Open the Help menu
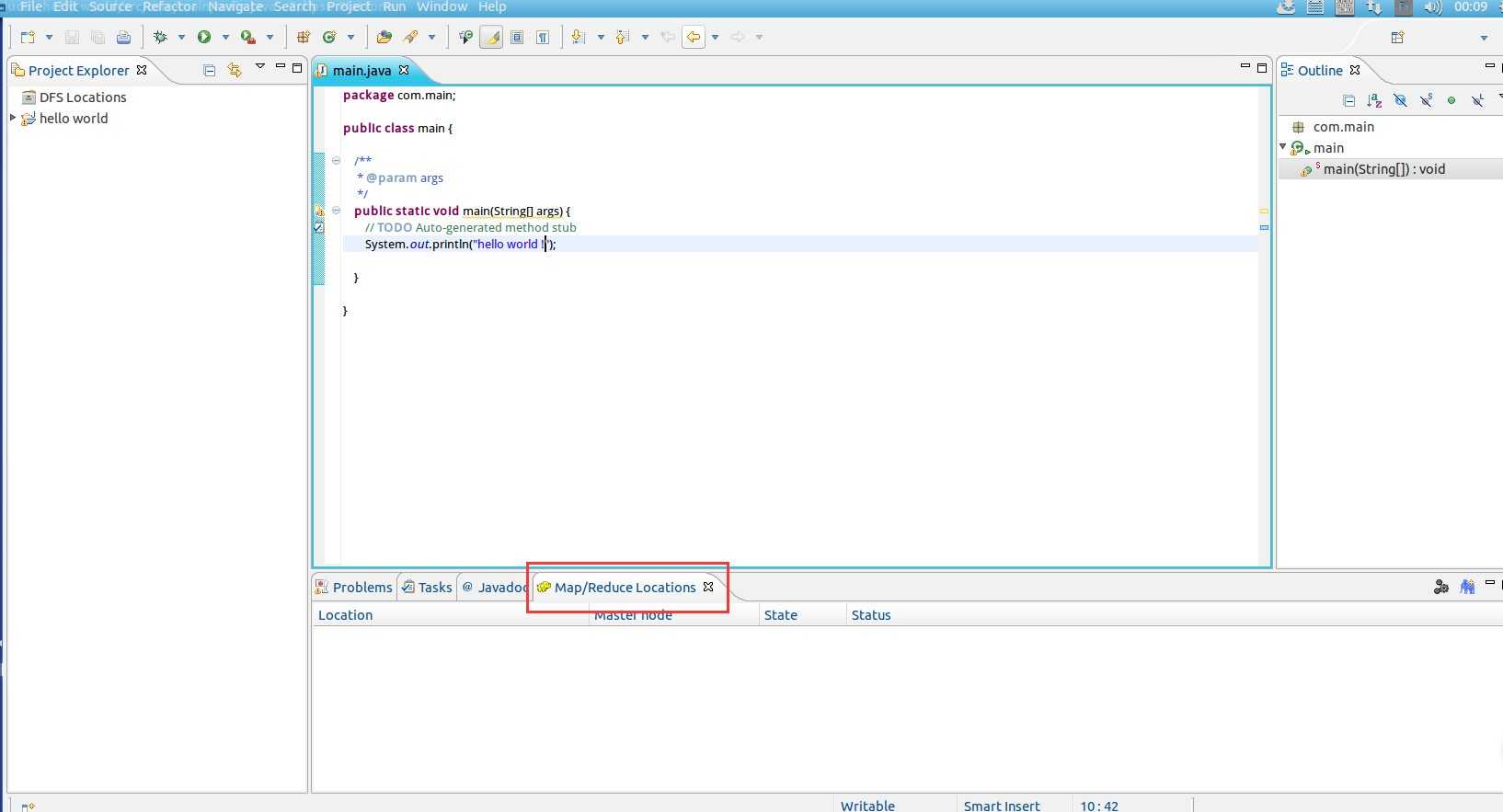The width and height of the screenshot is (1503, 812). 492,6
